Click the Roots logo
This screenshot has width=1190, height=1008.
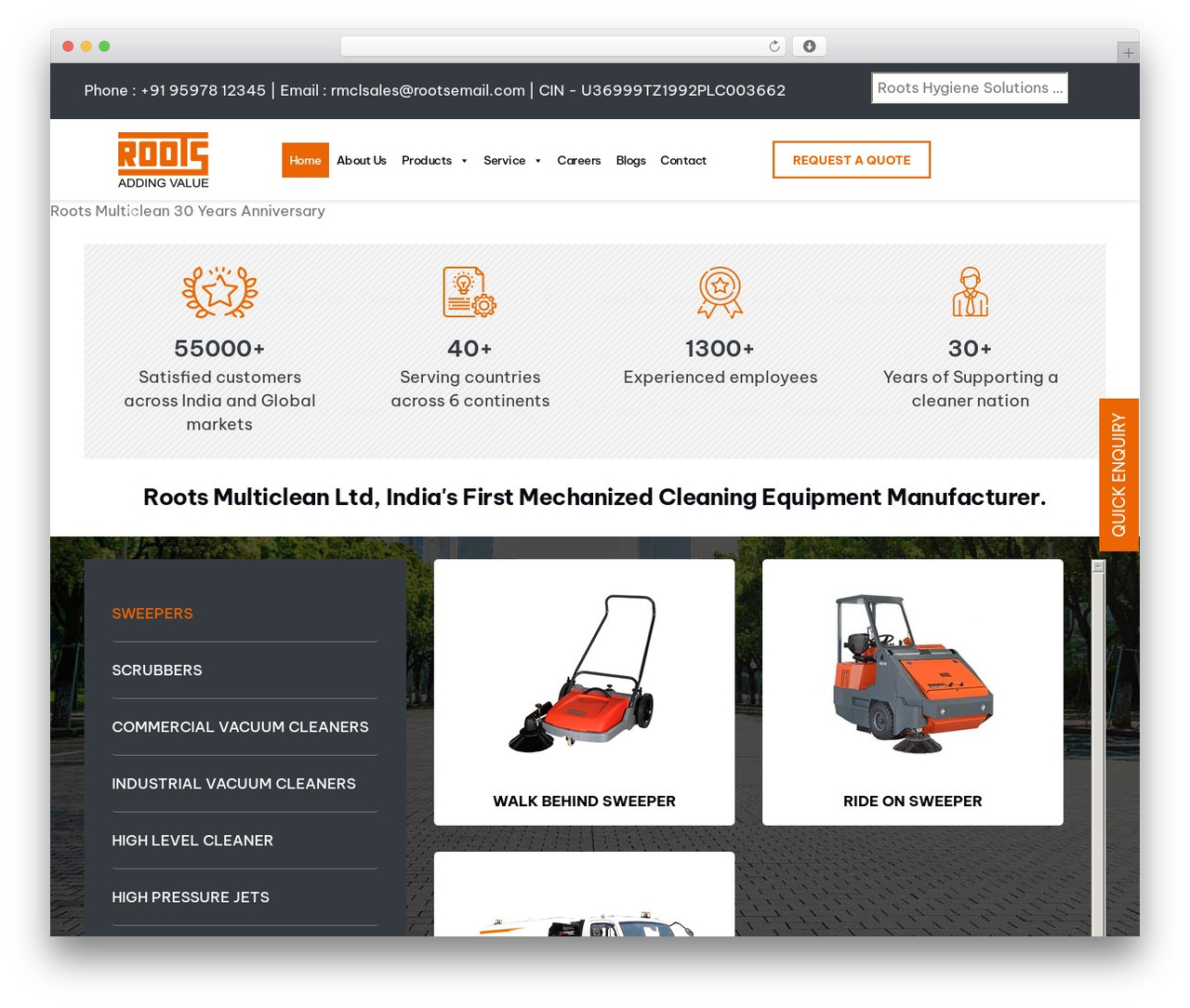point(163,160)
